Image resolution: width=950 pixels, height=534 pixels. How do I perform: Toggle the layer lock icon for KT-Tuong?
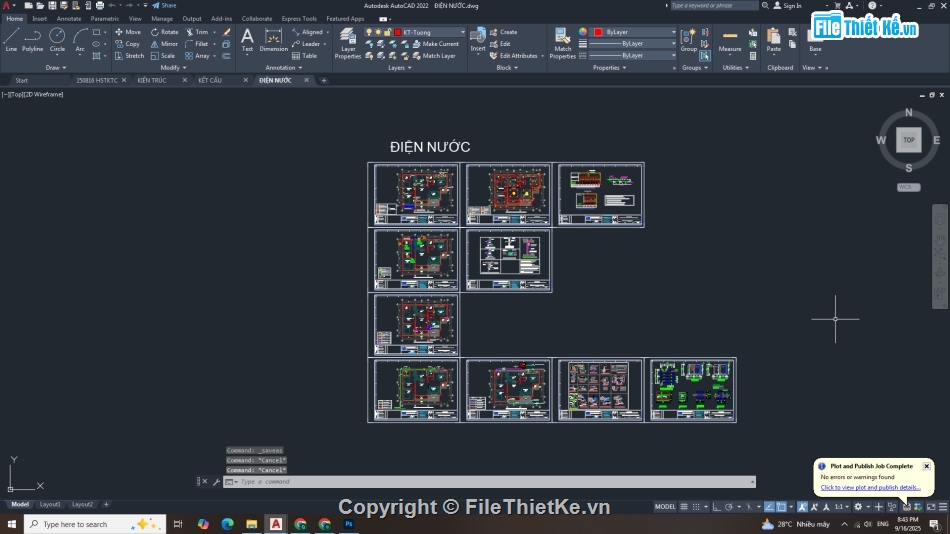pos(388,32)
